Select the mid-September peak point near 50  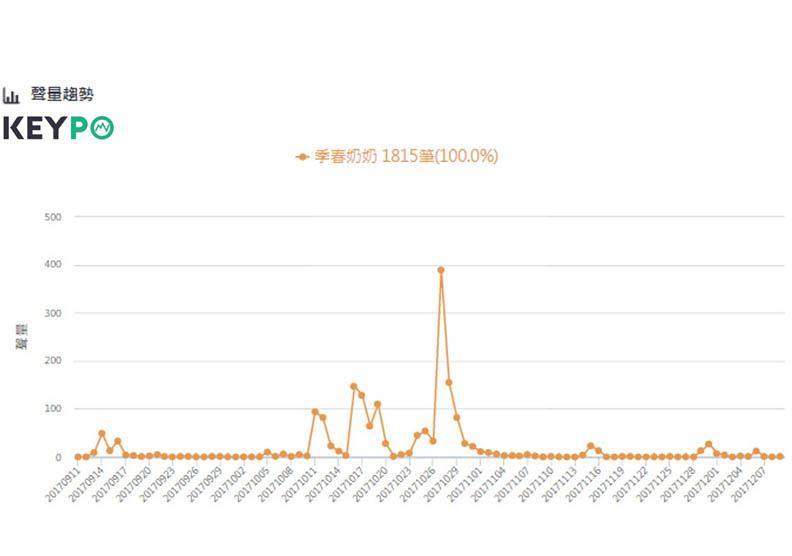(x=102, y=434)
